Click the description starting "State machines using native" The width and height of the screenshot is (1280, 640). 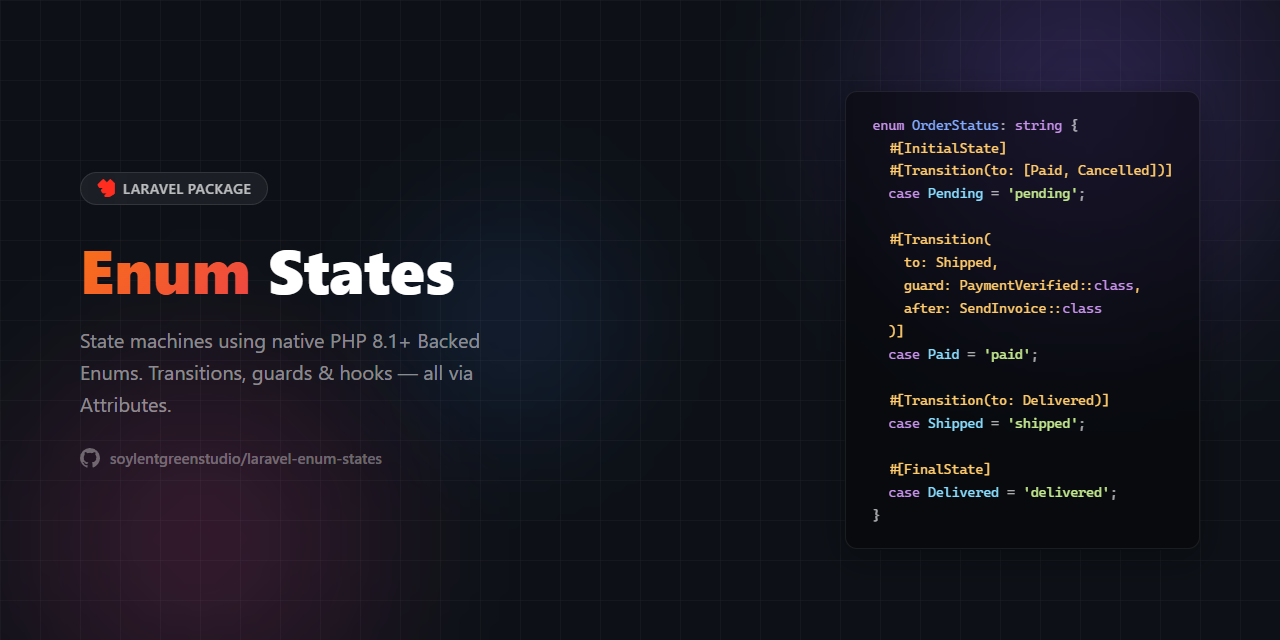(x=280, y=374)
